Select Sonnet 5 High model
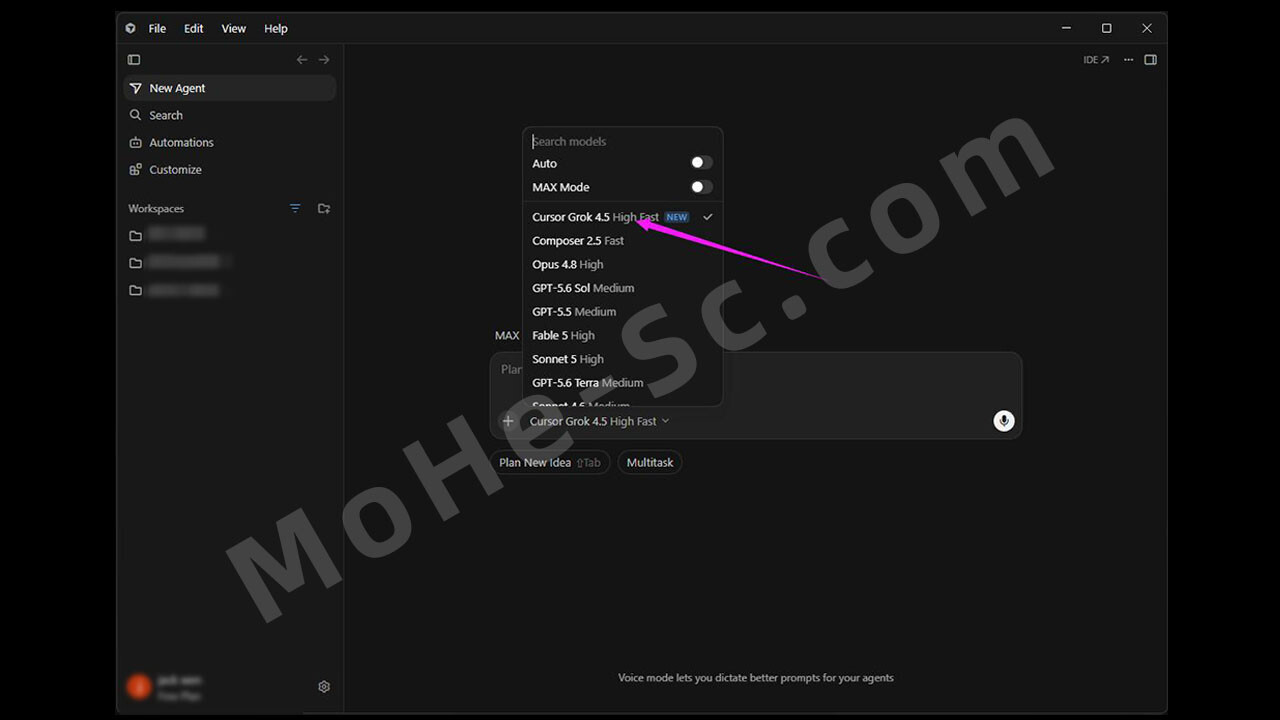Screen dimensions: 1280x720 [622, 359]
